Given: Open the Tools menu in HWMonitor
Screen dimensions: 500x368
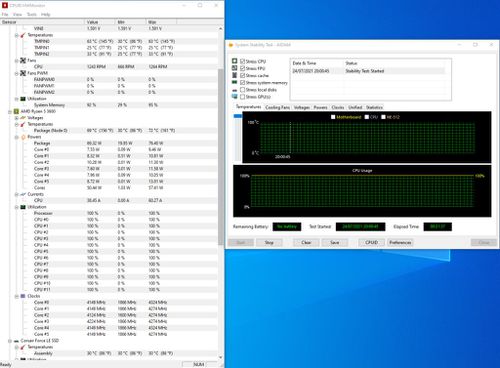Looking at the screenshot, I should 32,14.
